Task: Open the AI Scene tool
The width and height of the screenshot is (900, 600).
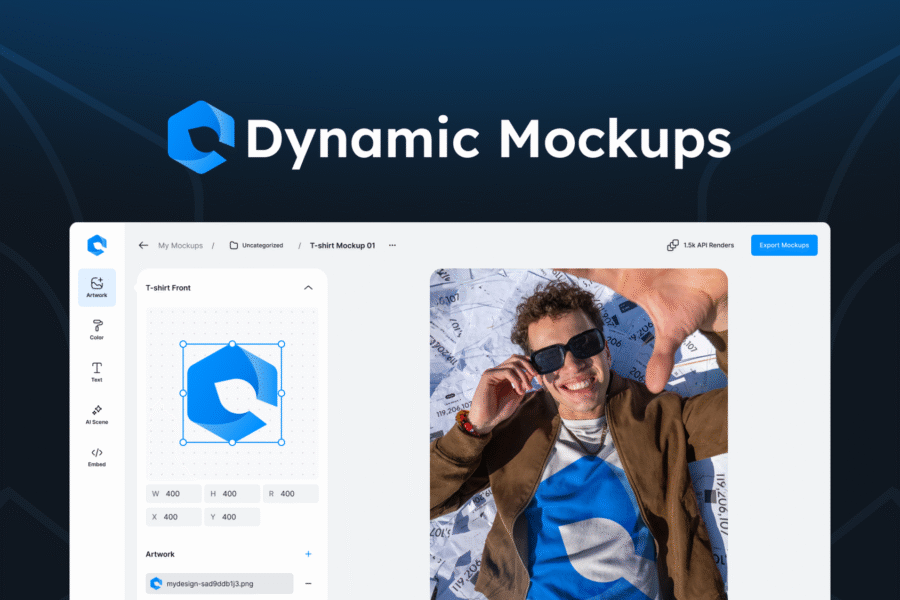Action: pyautogui.click(x=97, y=414)
